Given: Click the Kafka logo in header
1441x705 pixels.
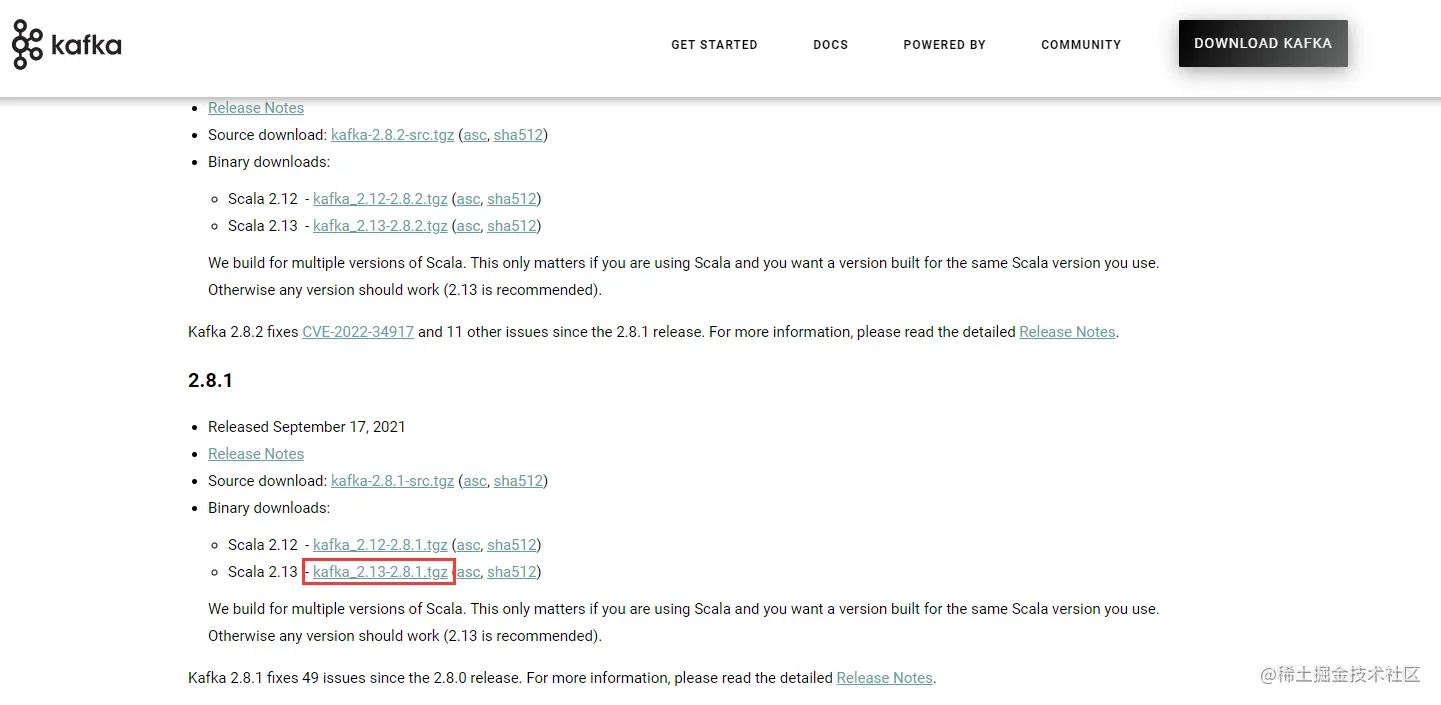Looking at the screenshot, I should pos(67,45).
